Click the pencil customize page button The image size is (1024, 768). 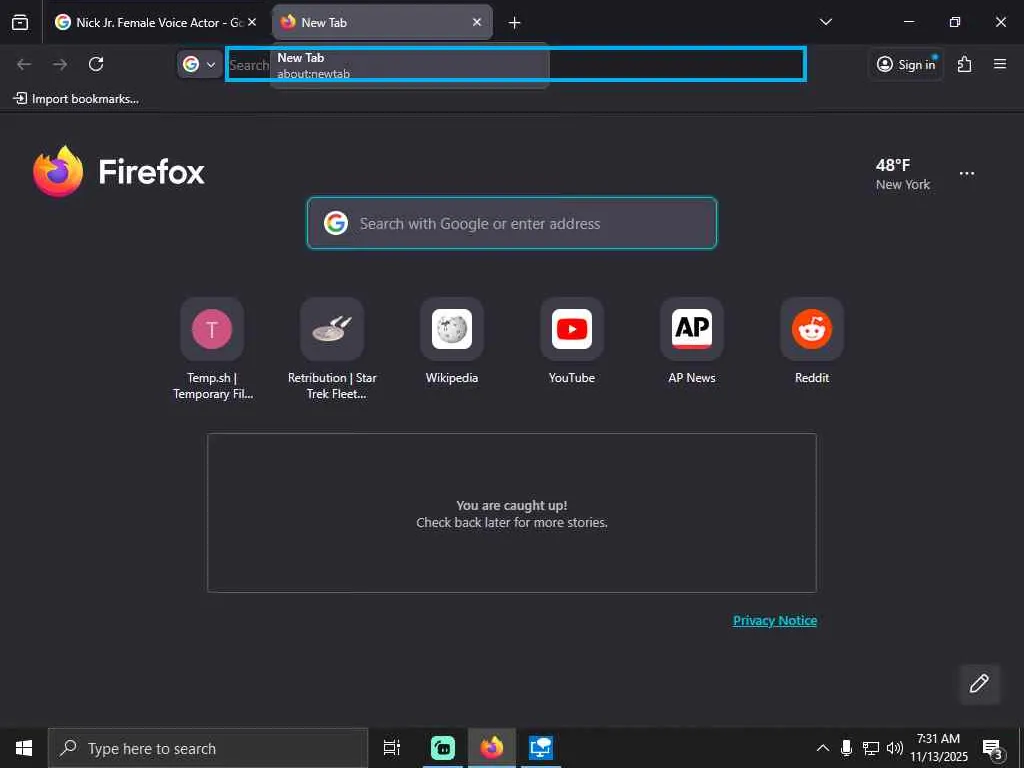click(979, 684)
